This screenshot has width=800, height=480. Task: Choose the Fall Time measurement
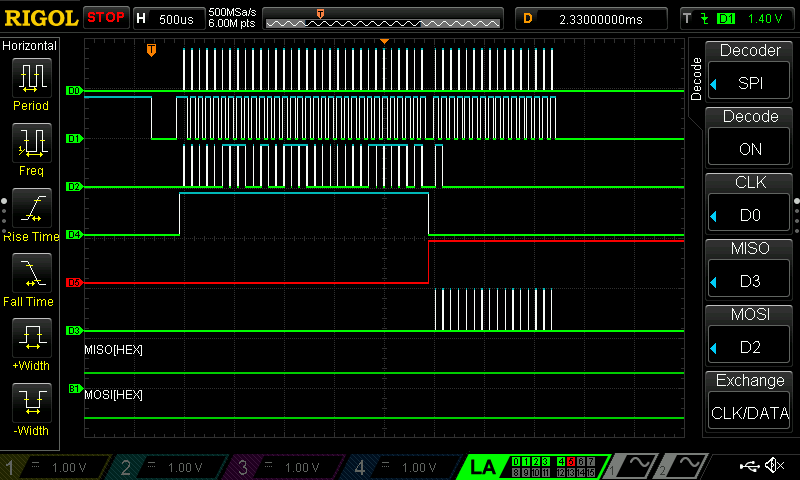(31, 277)
